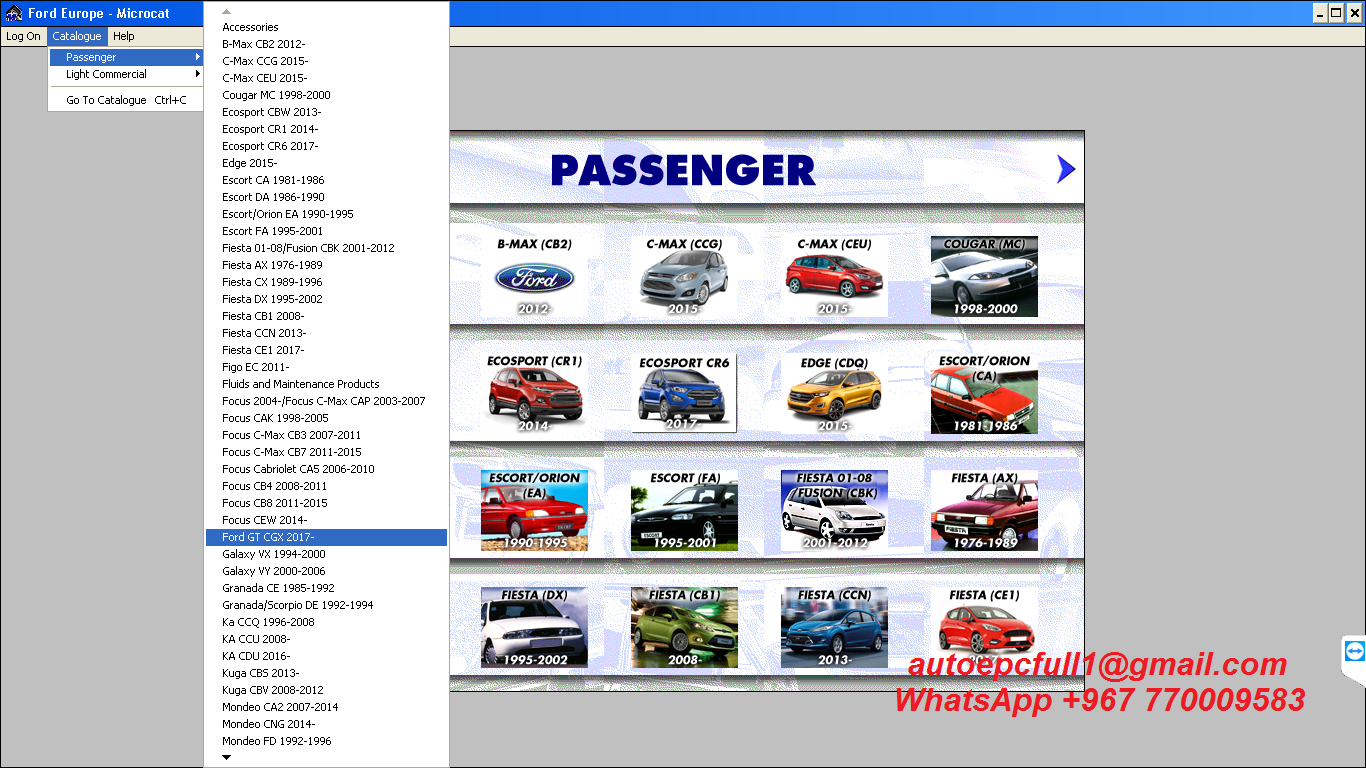Choose Fiesta CB1 2008- list entry
Screen dimensions: 1366x768
click(326, 316)
